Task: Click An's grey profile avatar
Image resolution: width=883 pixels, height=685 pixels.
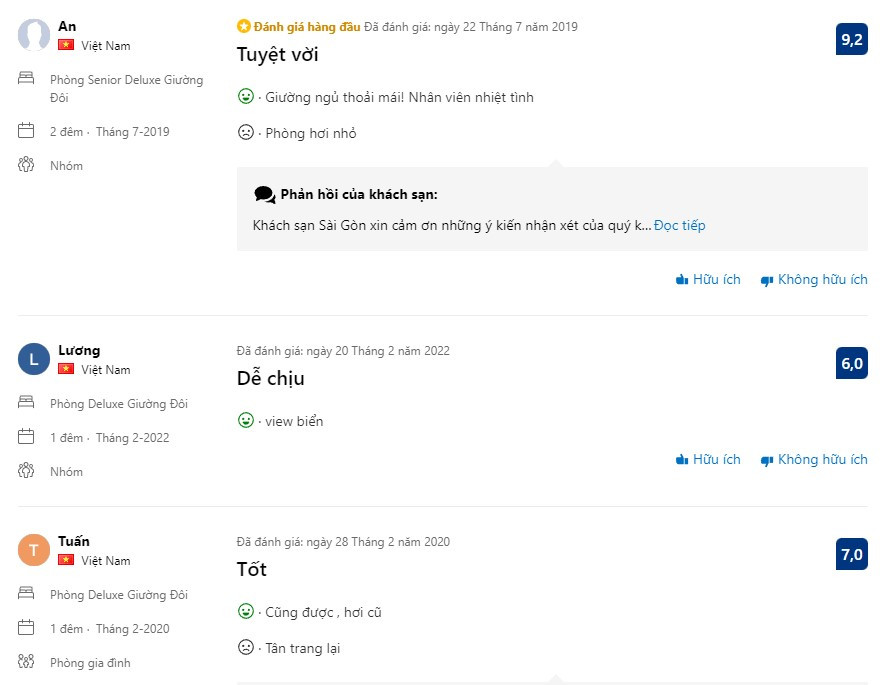Action: coord(34,36)
